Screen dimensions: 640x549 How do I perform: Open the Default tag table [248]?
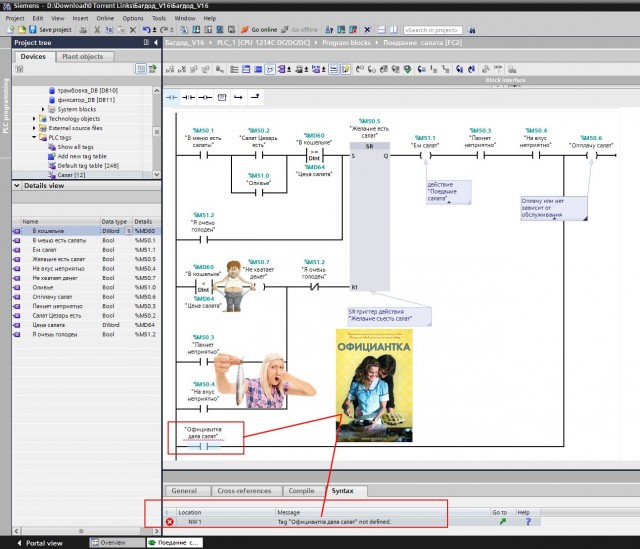point(88,165)
